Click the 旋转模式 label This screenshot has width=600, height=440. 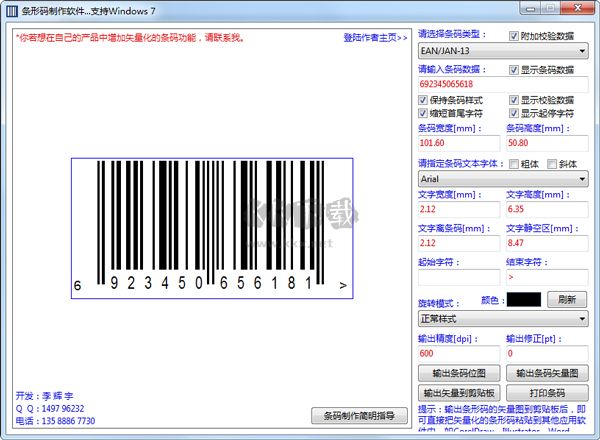point(439,304)
